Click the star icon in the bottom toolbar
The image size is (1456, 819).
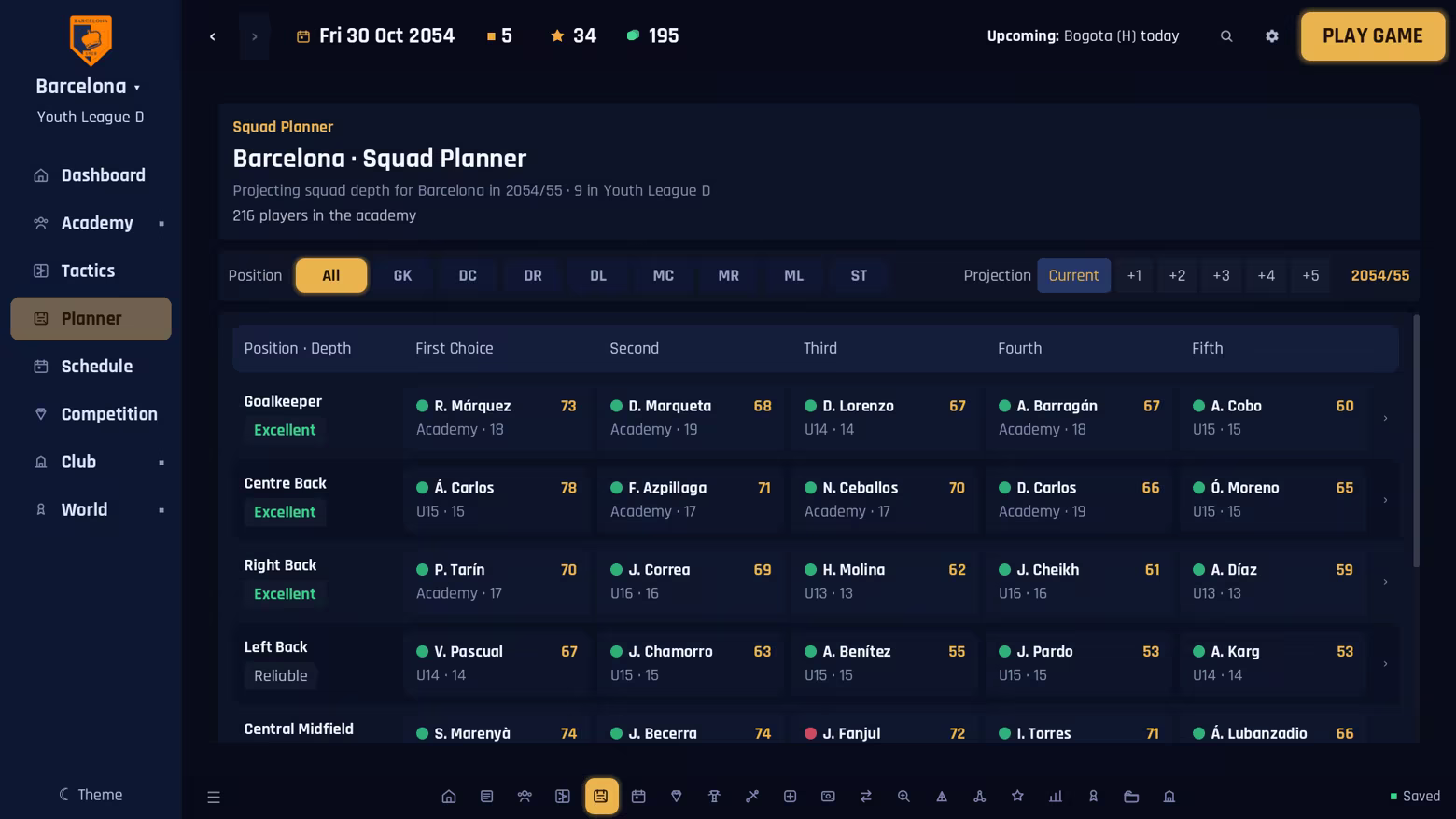[1017, 797]
